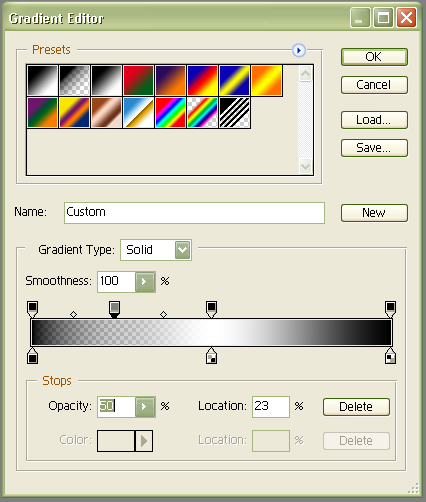Open the Opacity slider arrow
The width and height of the screenshot is (426, 502).
click(x=145, y=406)
